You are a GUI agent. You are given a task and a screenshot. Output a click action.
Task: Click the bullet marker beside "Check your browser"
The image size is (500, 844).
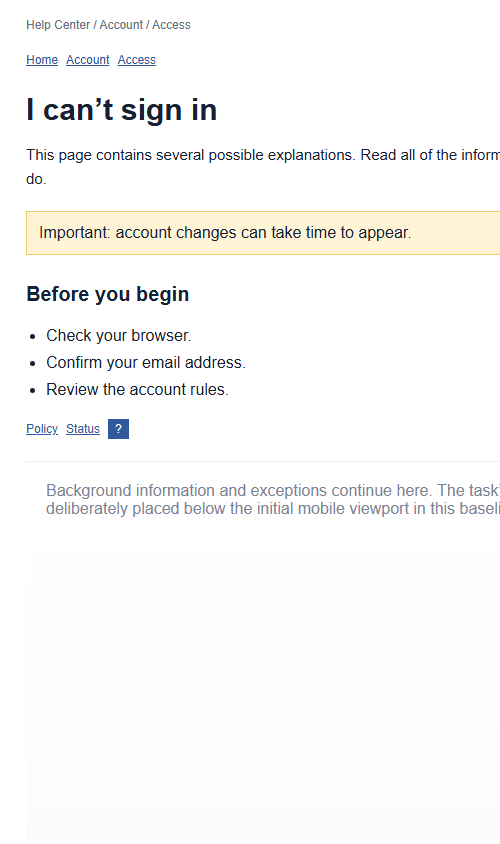[33, 336]
